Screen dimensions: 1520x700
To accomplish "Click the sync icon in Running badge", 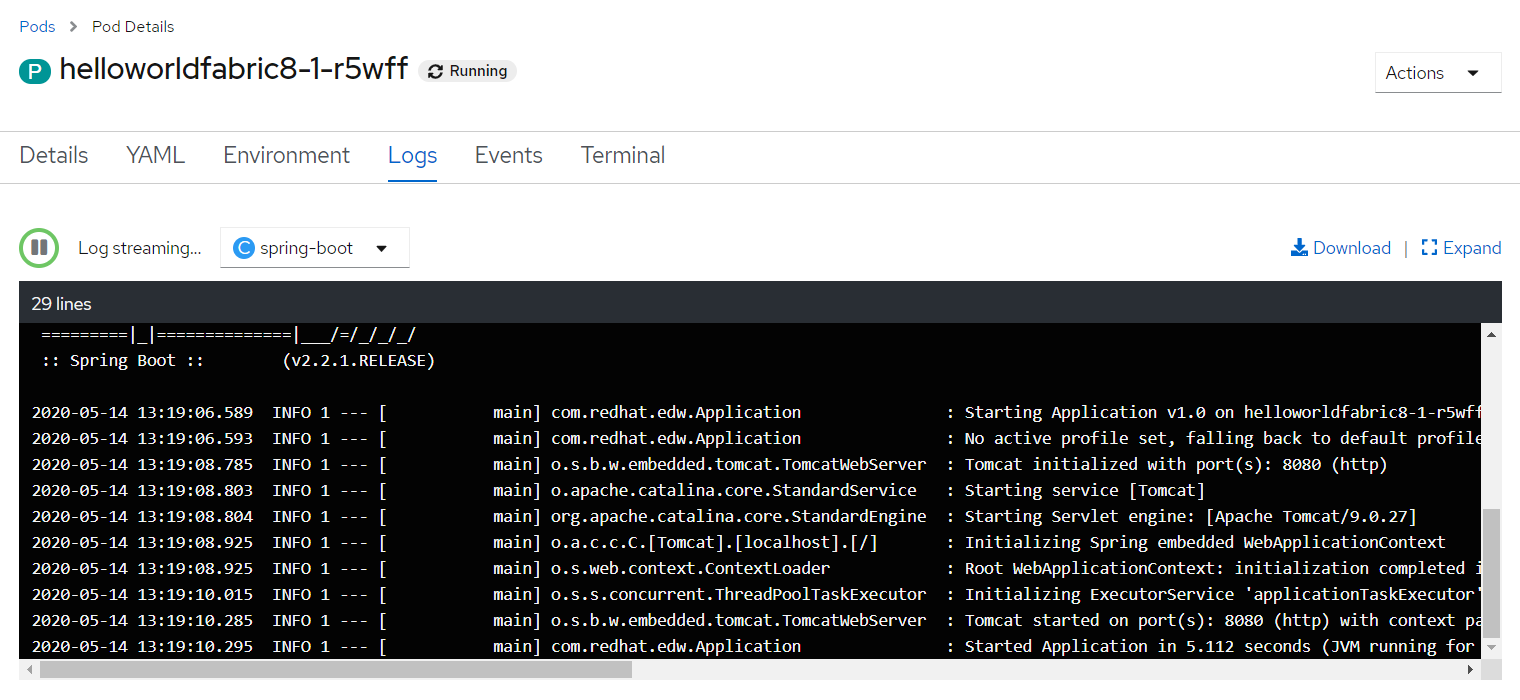I will (x=434, y=70).
